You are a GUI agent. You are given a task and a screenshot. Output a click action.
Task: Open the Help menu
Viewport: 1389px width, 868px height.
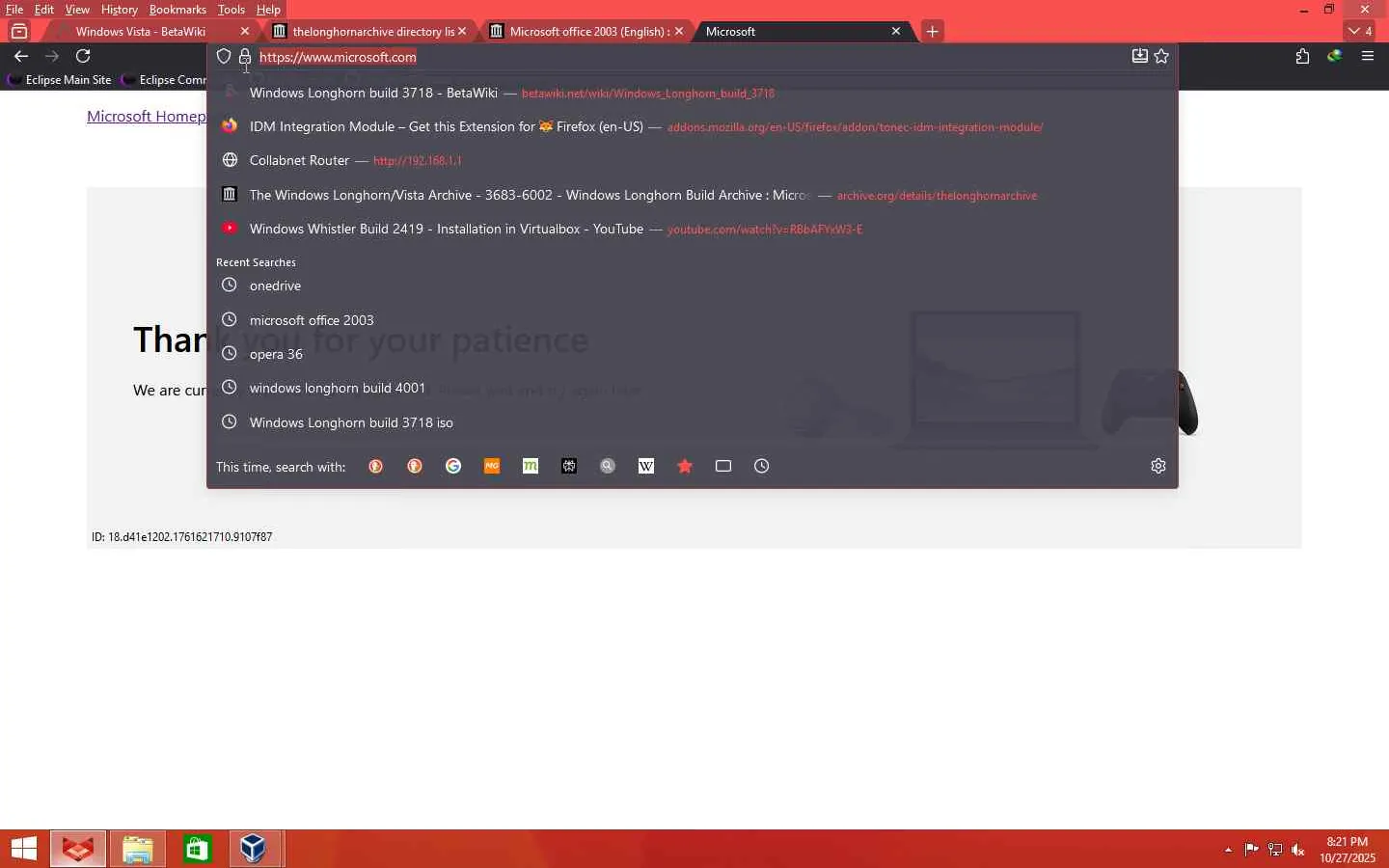tap(268, 10)
